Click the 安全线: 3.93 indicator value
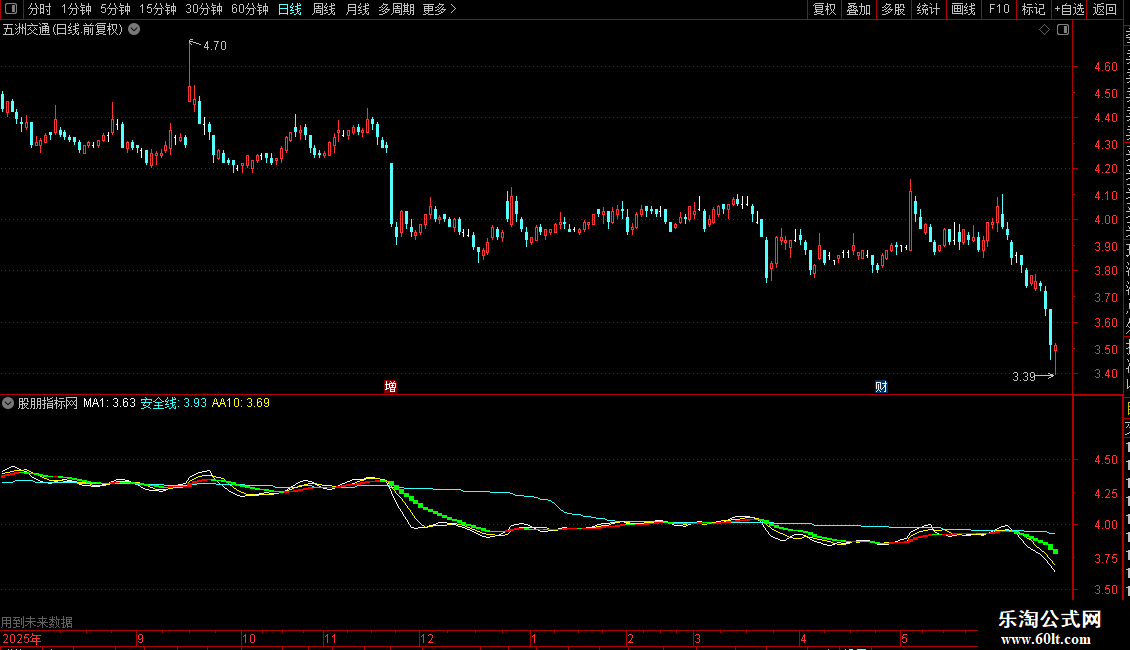The image size is (1130, 650). 173,403
